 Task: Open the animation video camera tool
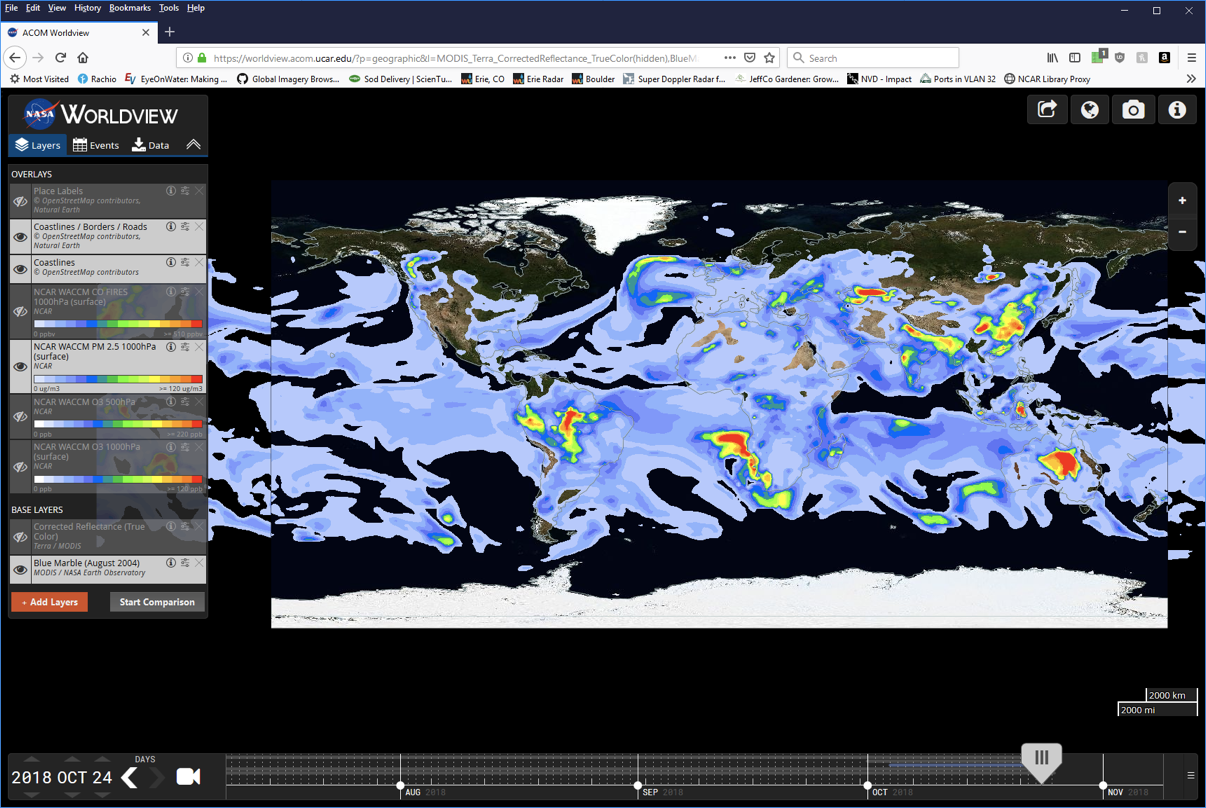[188, 777]
